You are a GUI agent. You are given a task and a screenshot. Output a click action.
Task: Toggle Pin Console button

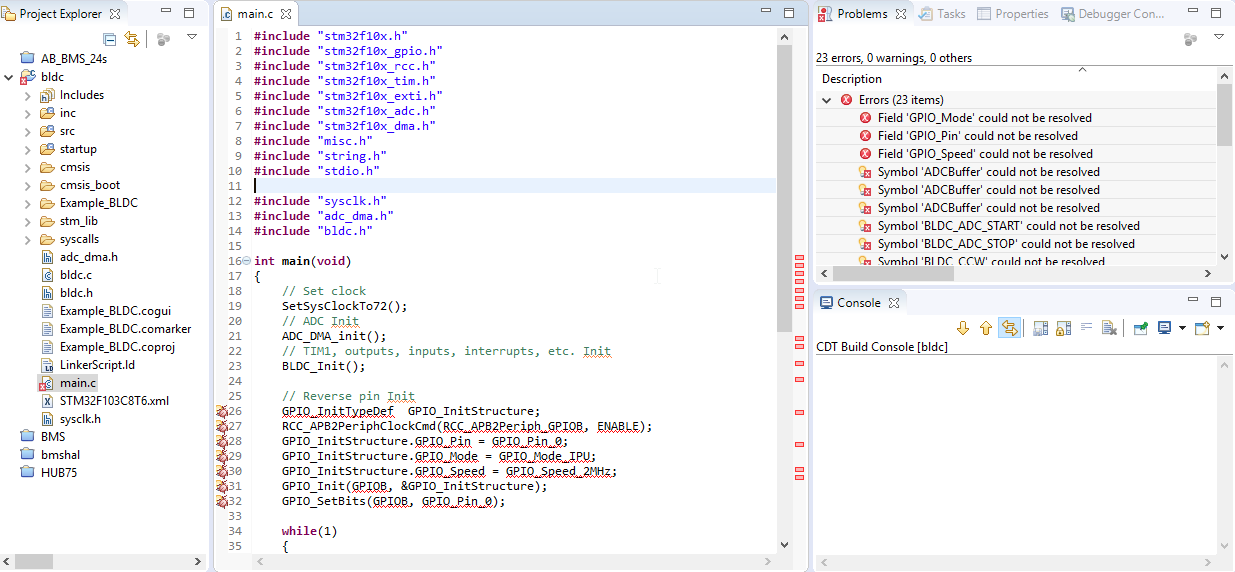[x=1140, y=328]
